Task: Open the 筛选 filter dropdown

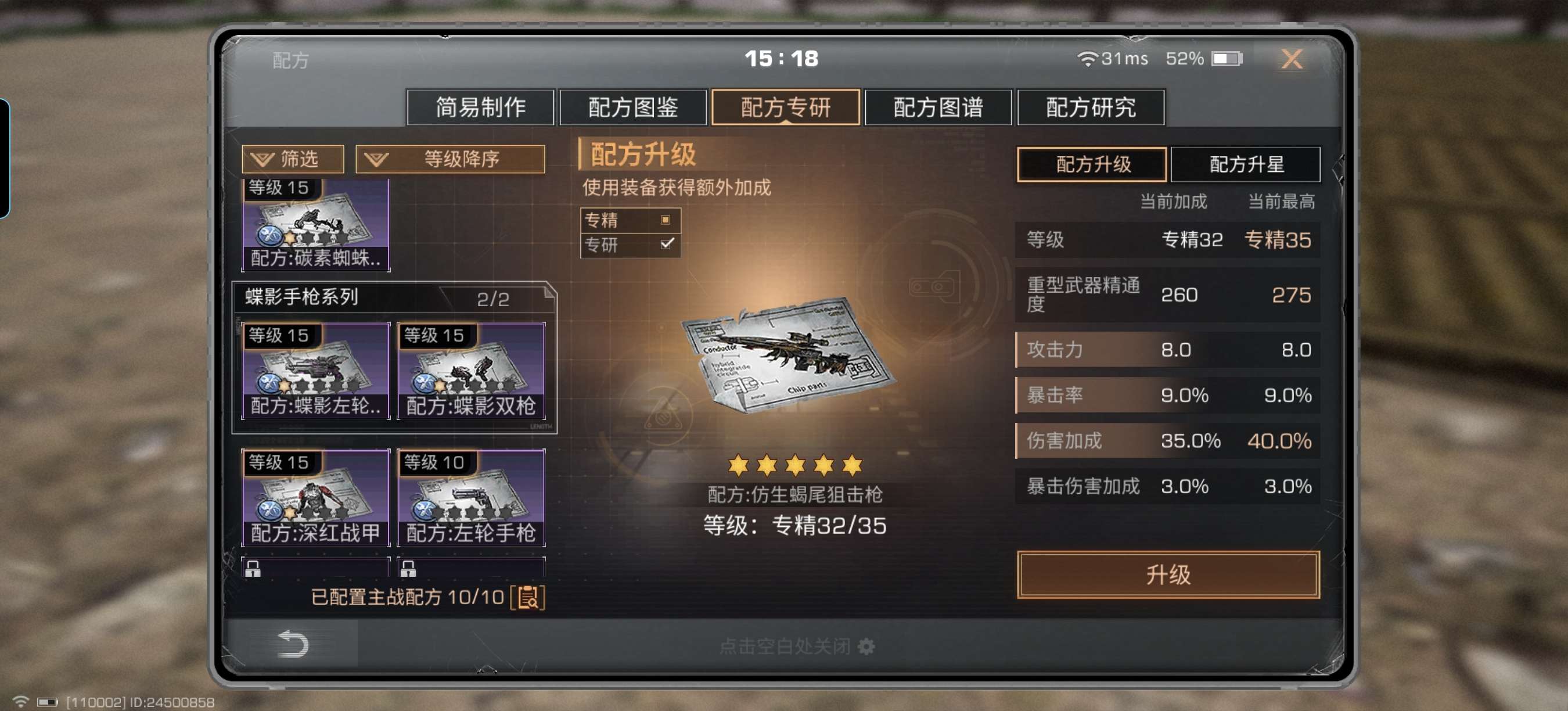Action: pyautogui.click(x=293, y=160)
